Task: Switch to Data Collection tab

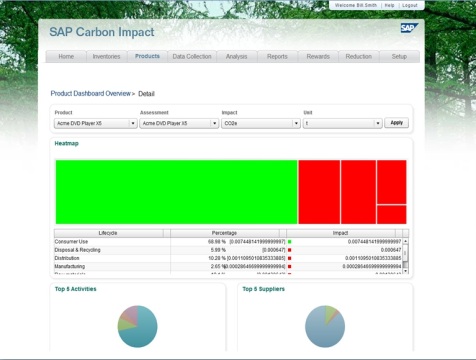Action: click(192, 56)
